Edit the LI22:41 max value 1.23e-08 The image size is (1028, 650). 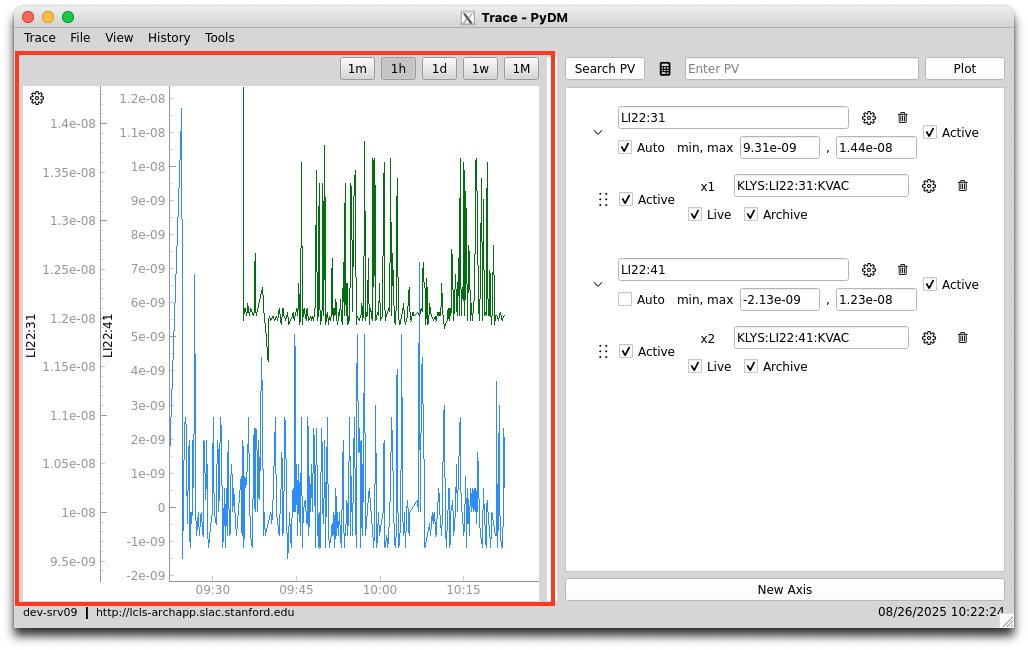click(876, 300)
